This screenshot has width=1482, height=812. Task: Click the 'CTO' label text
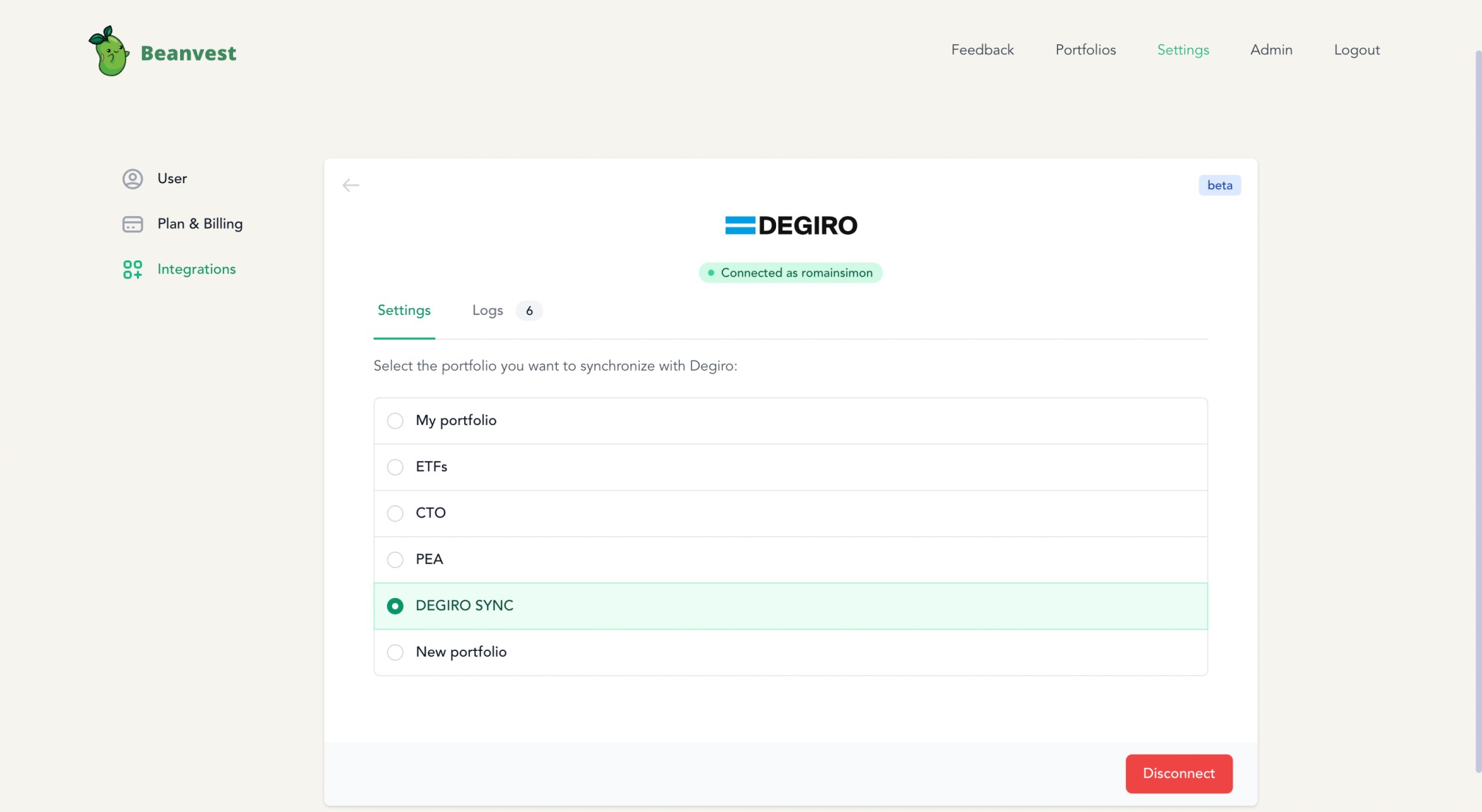tap(430, 513)
